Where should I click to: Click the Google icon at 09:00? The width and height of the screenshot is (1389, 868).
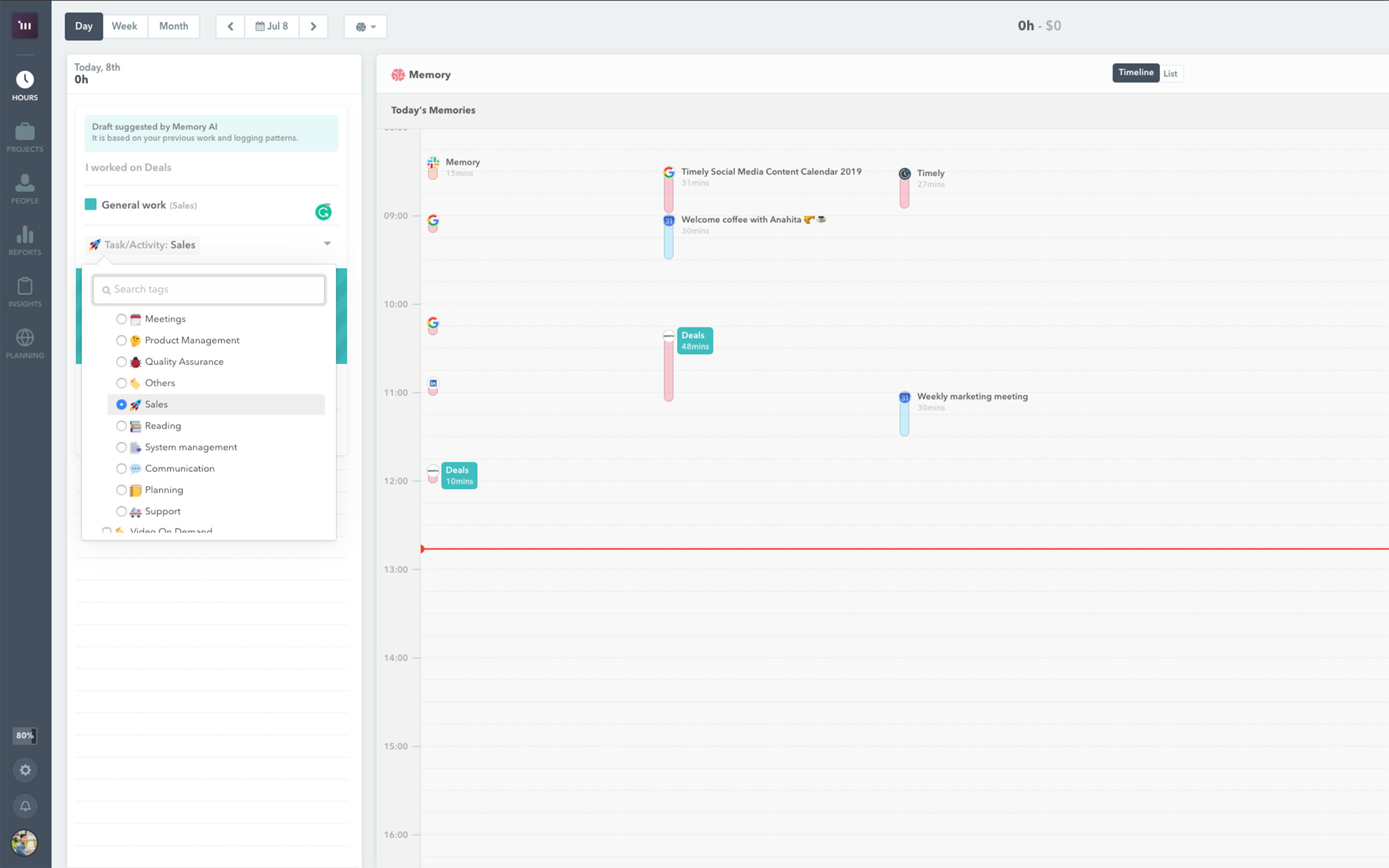(x=434, y=220)
